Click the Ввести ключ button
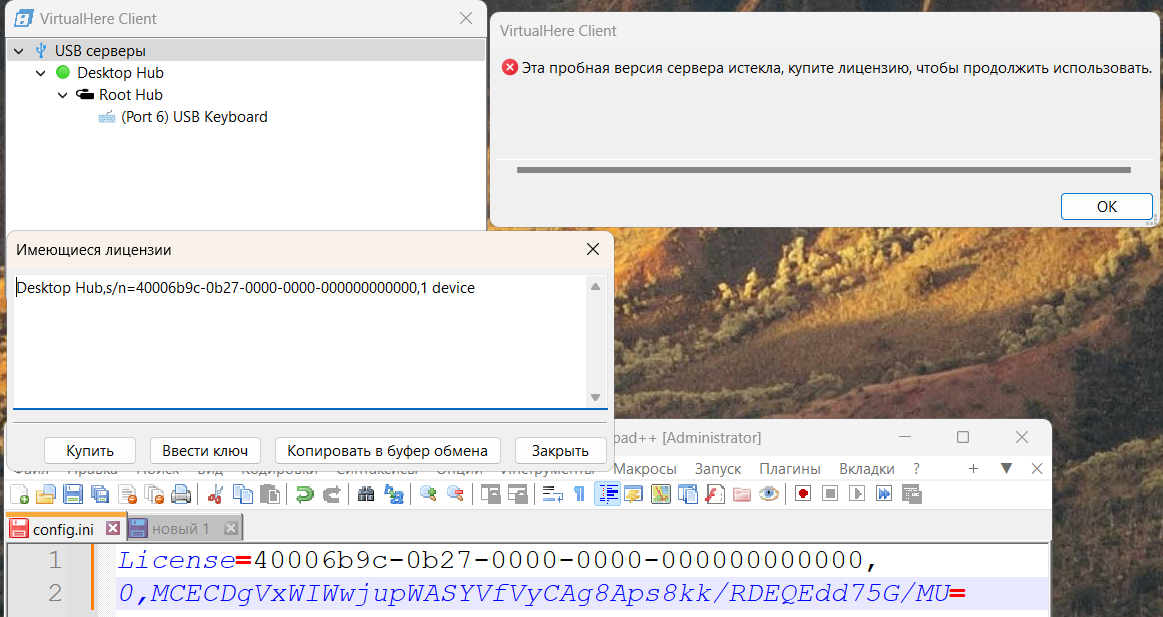 tap(205, 450)
